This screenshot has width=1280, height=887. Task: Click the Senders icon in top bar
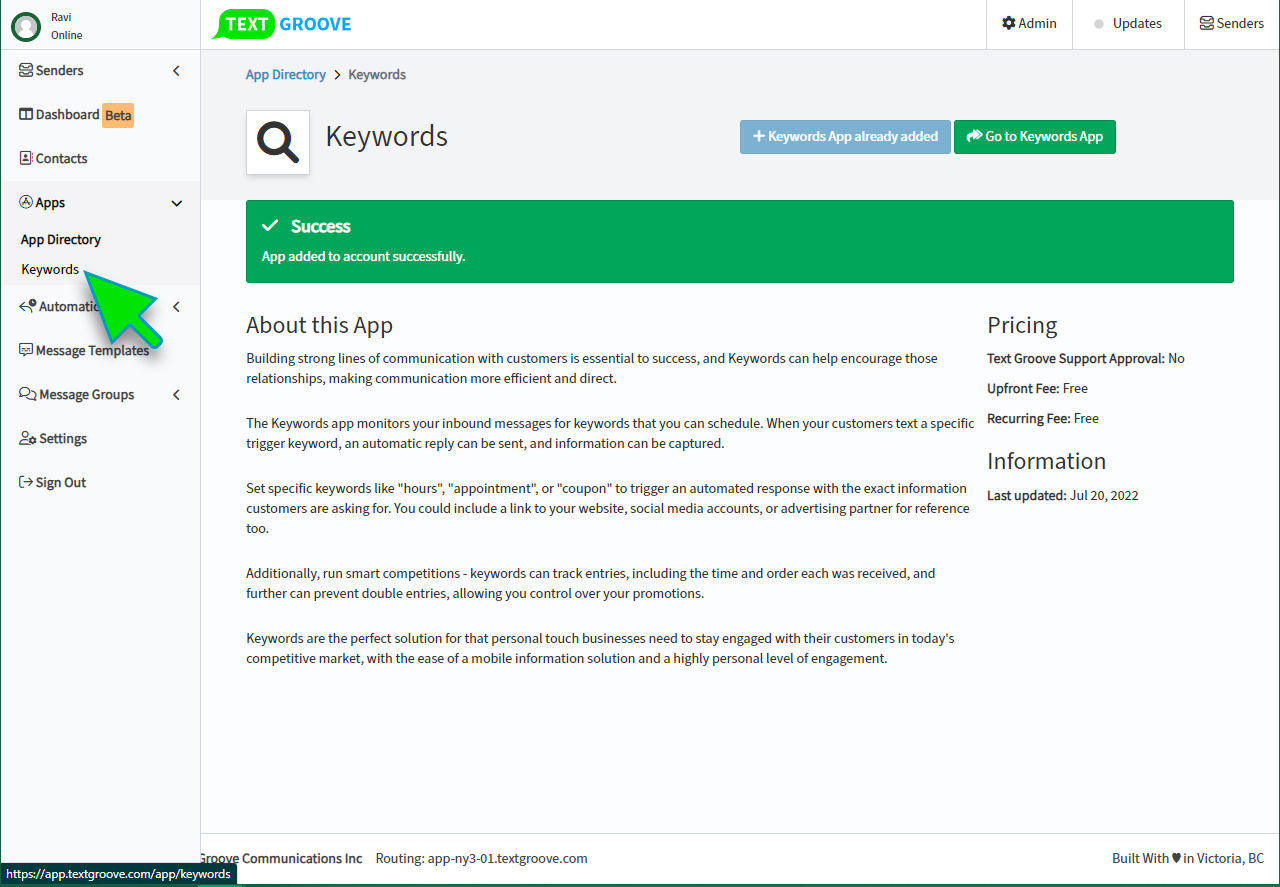click(x=1207, y=23)
